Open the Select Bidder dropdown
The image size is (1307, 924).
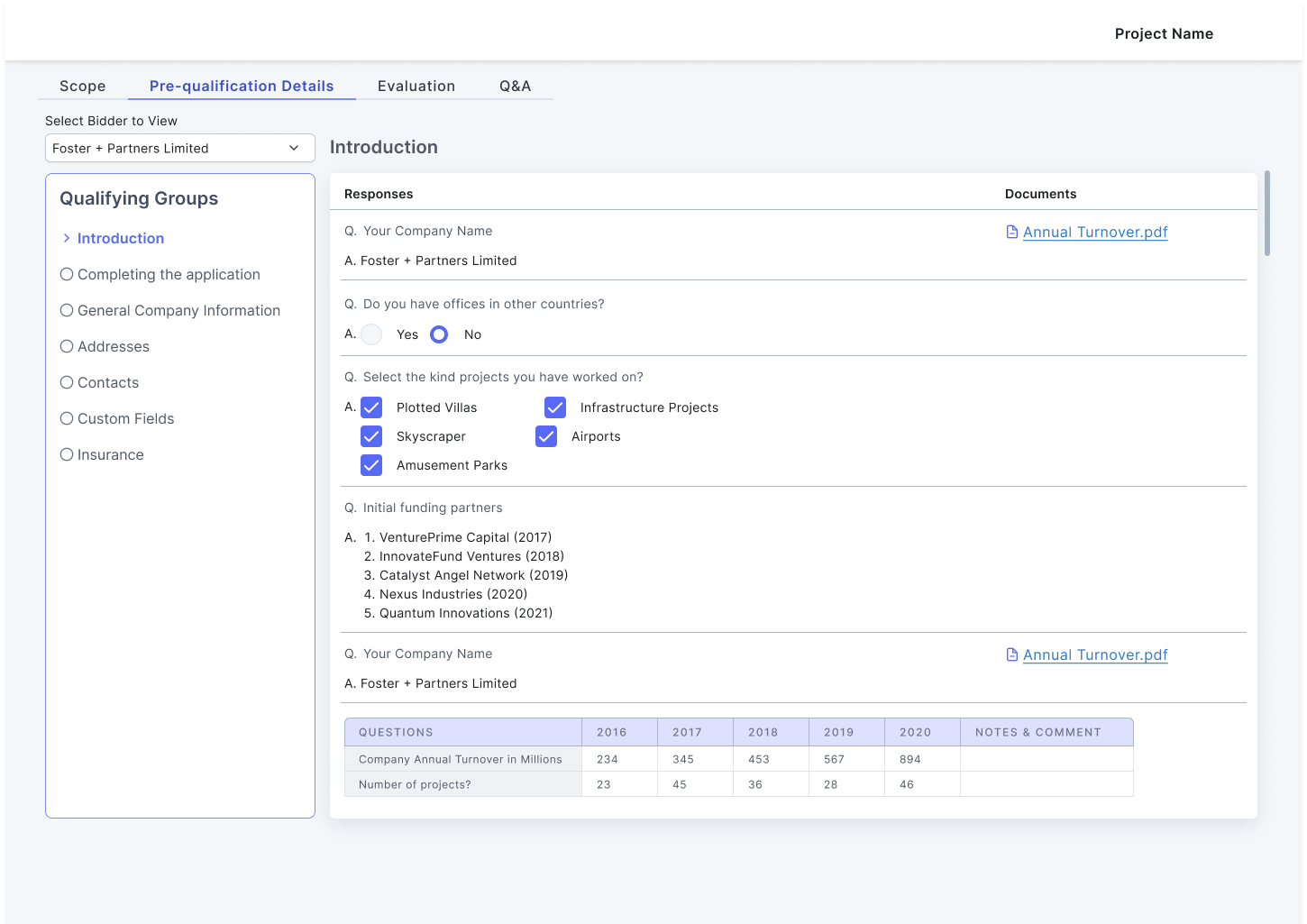point(180,148)
